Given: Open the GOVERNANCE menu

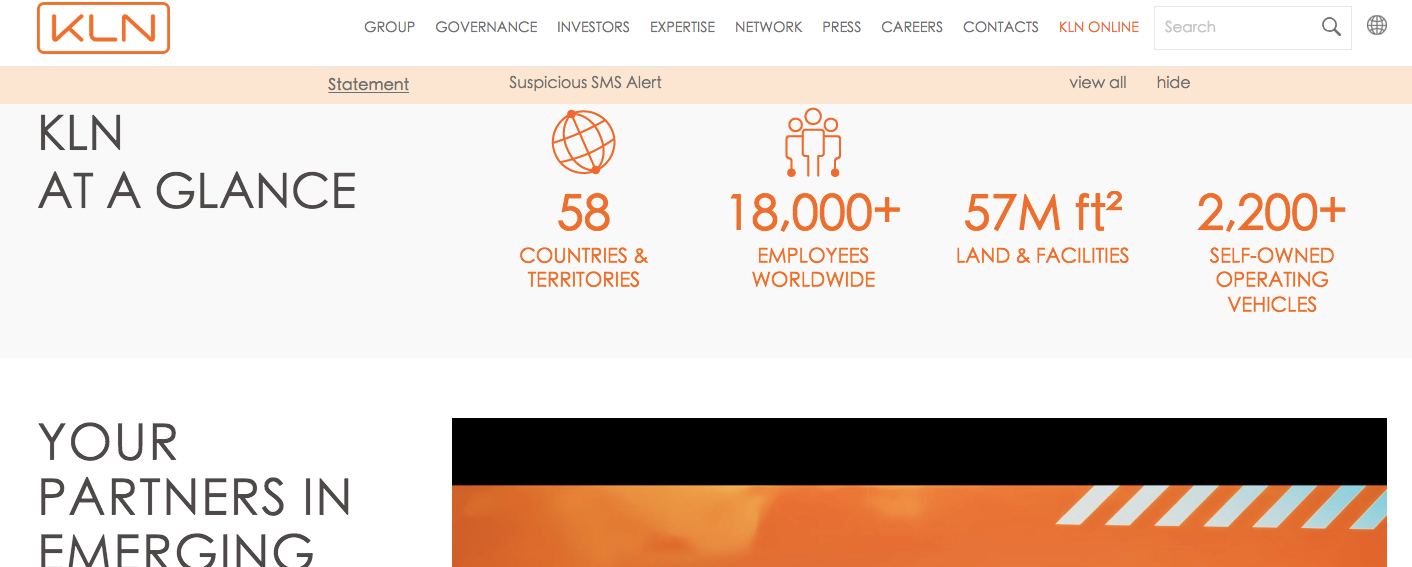Looking at the screenshot, I should pos(486,27).
